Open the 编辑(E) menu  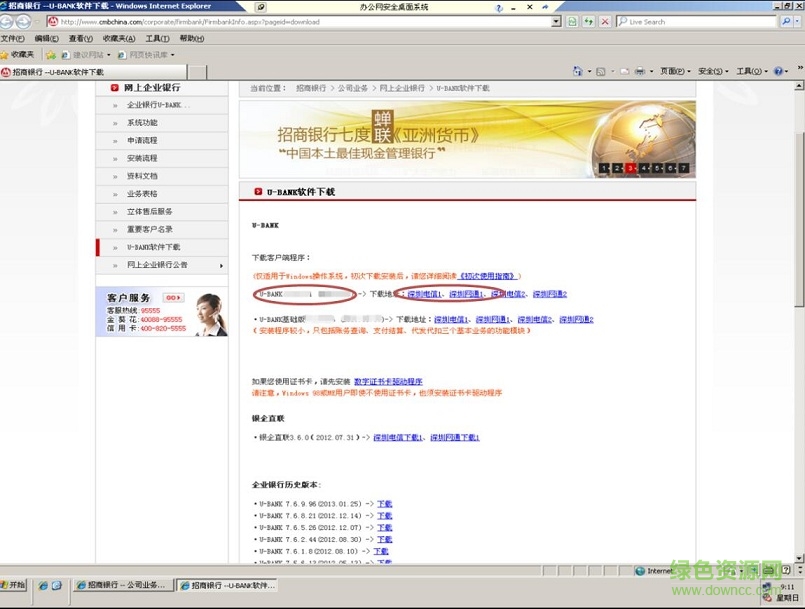pos(47,39)
